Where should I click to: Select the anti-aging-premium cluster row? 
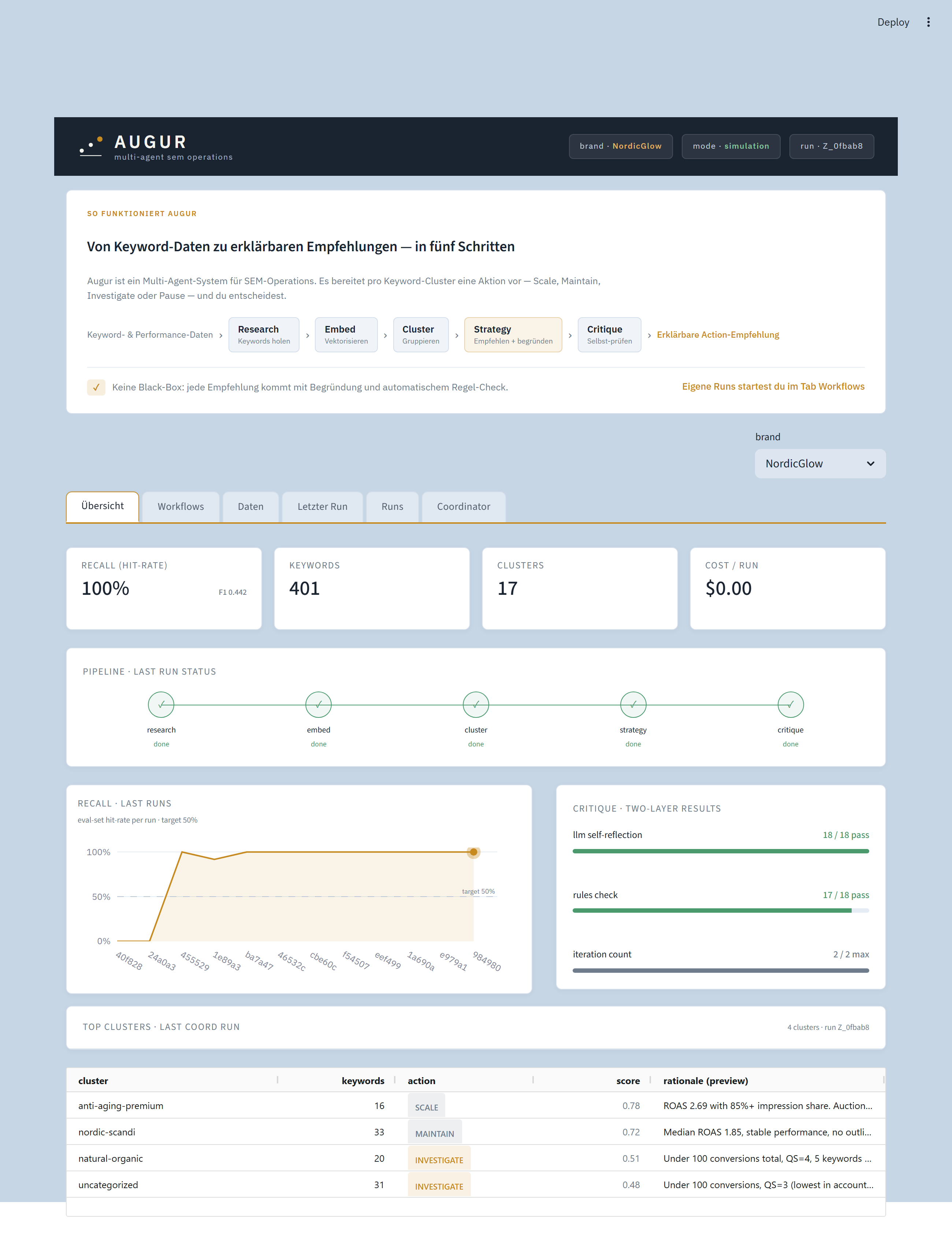click(x=476, y=1105)
